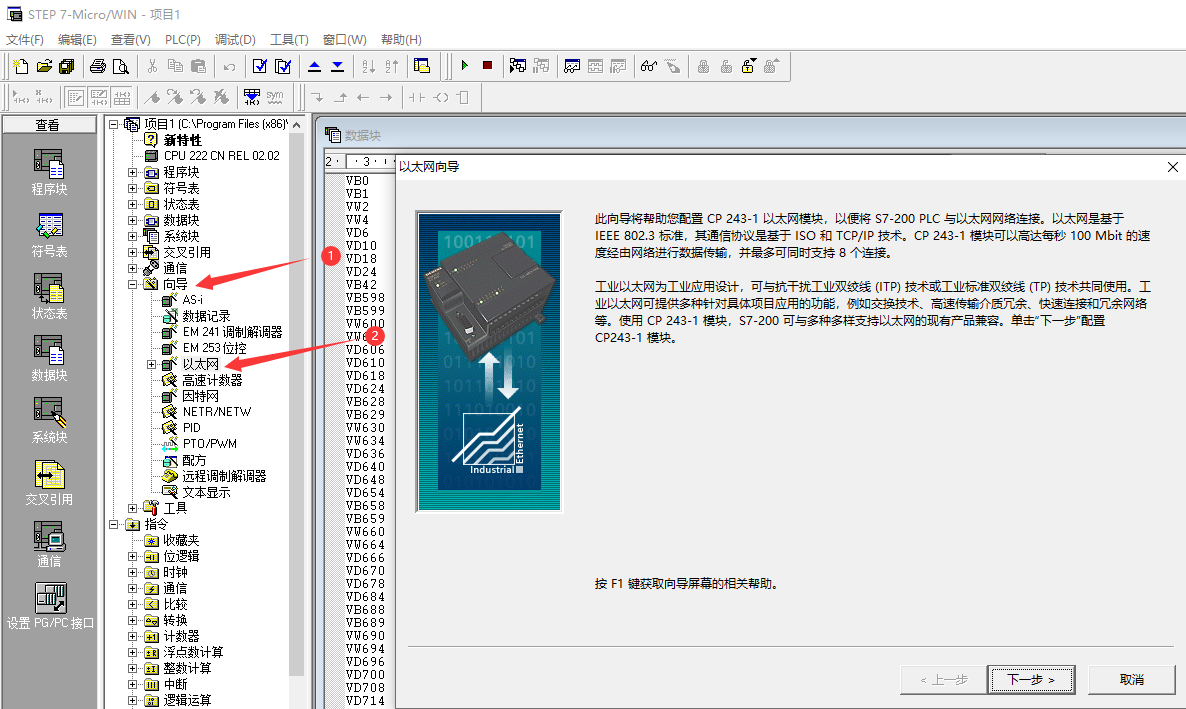The width and height of the screenshot is (1186, 709).
Task: Collapse the 向导 tree node
Action: tap(132, 285)
